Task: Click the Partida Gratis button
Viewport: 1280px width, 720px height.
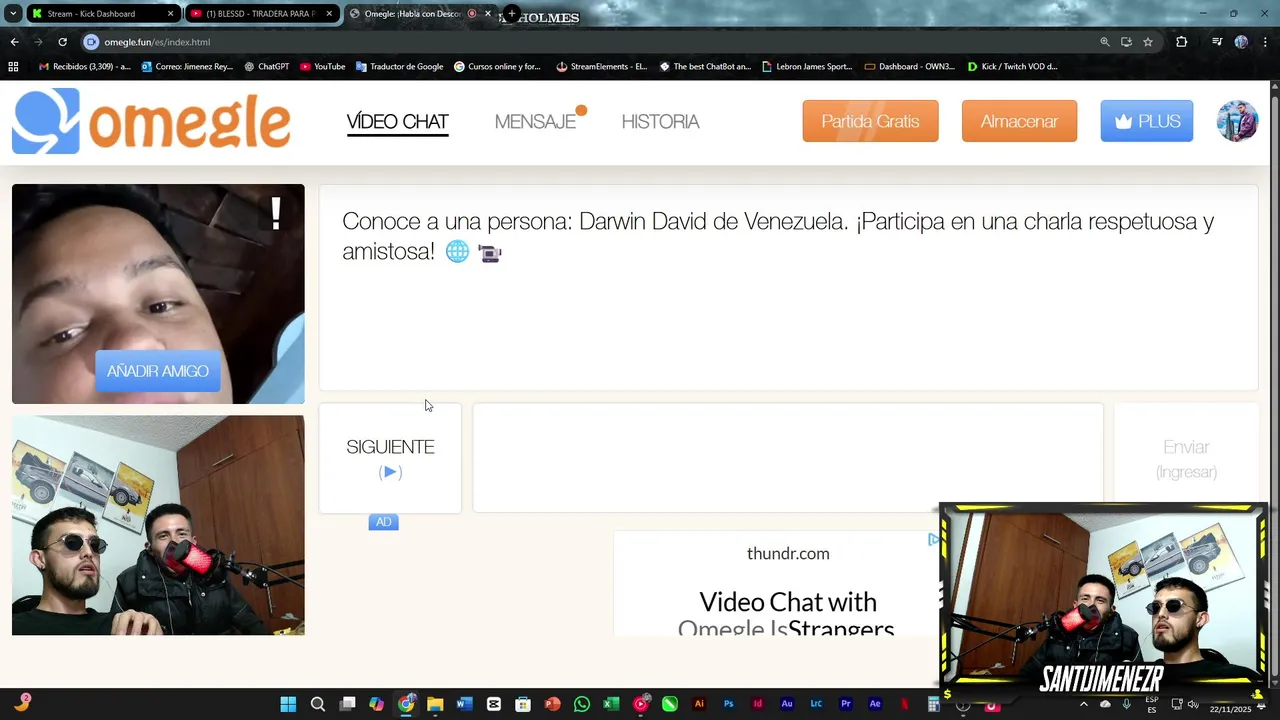Action: pyautogui.click(x=870, y=121)
